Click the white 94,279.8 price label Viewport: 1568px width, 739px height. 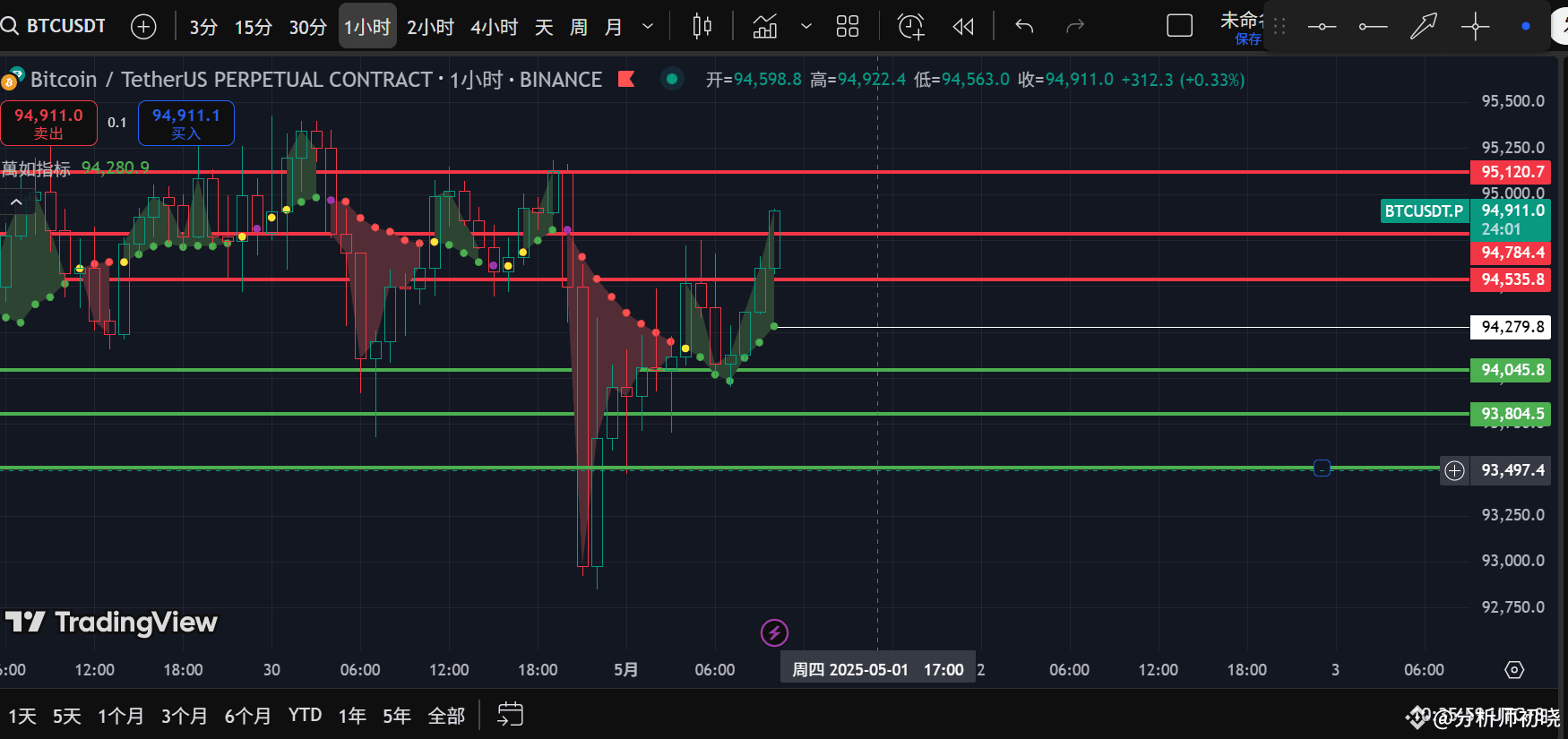coord(1511,327)
